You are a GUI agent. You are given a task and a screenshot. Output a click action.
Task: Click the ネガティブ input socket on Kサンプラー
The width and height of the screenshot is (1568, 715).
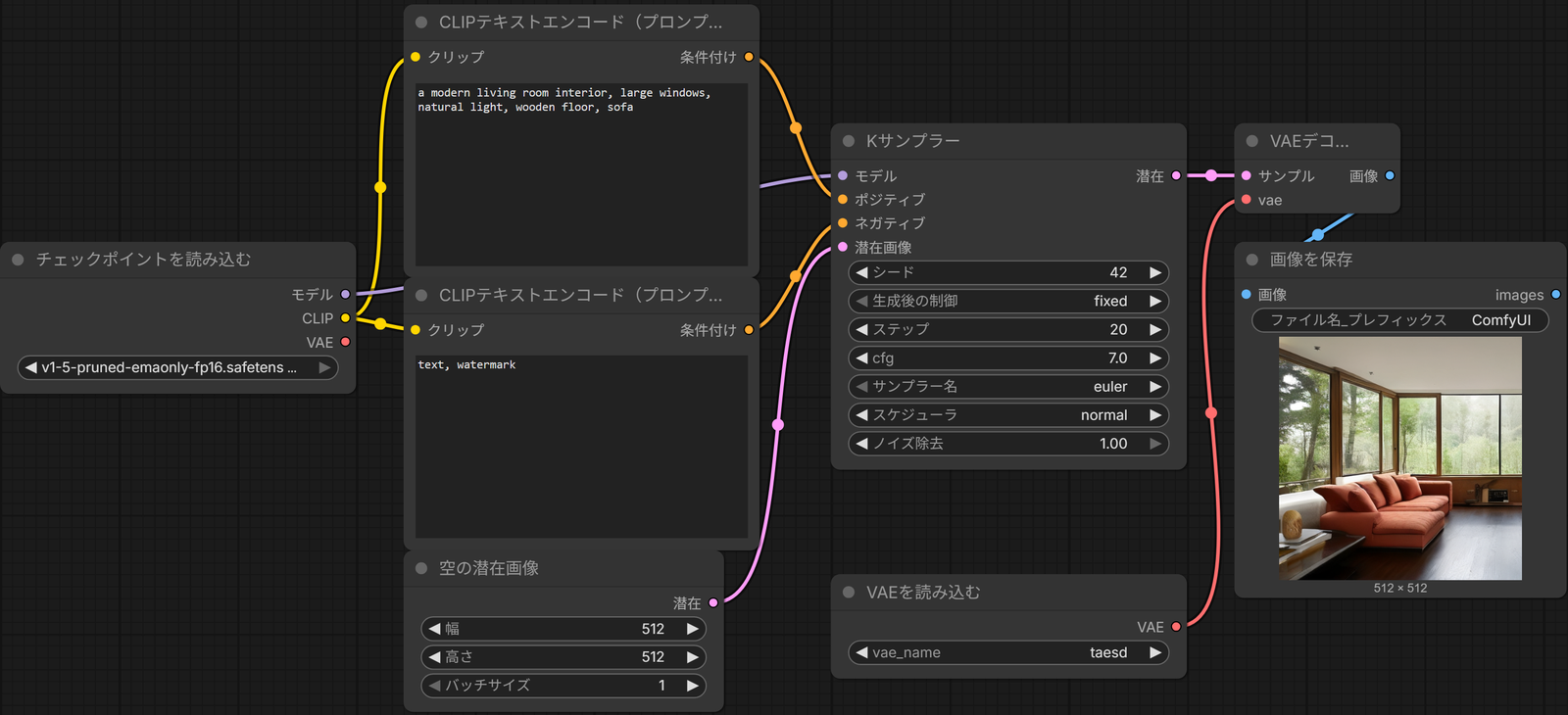point(843,223)
